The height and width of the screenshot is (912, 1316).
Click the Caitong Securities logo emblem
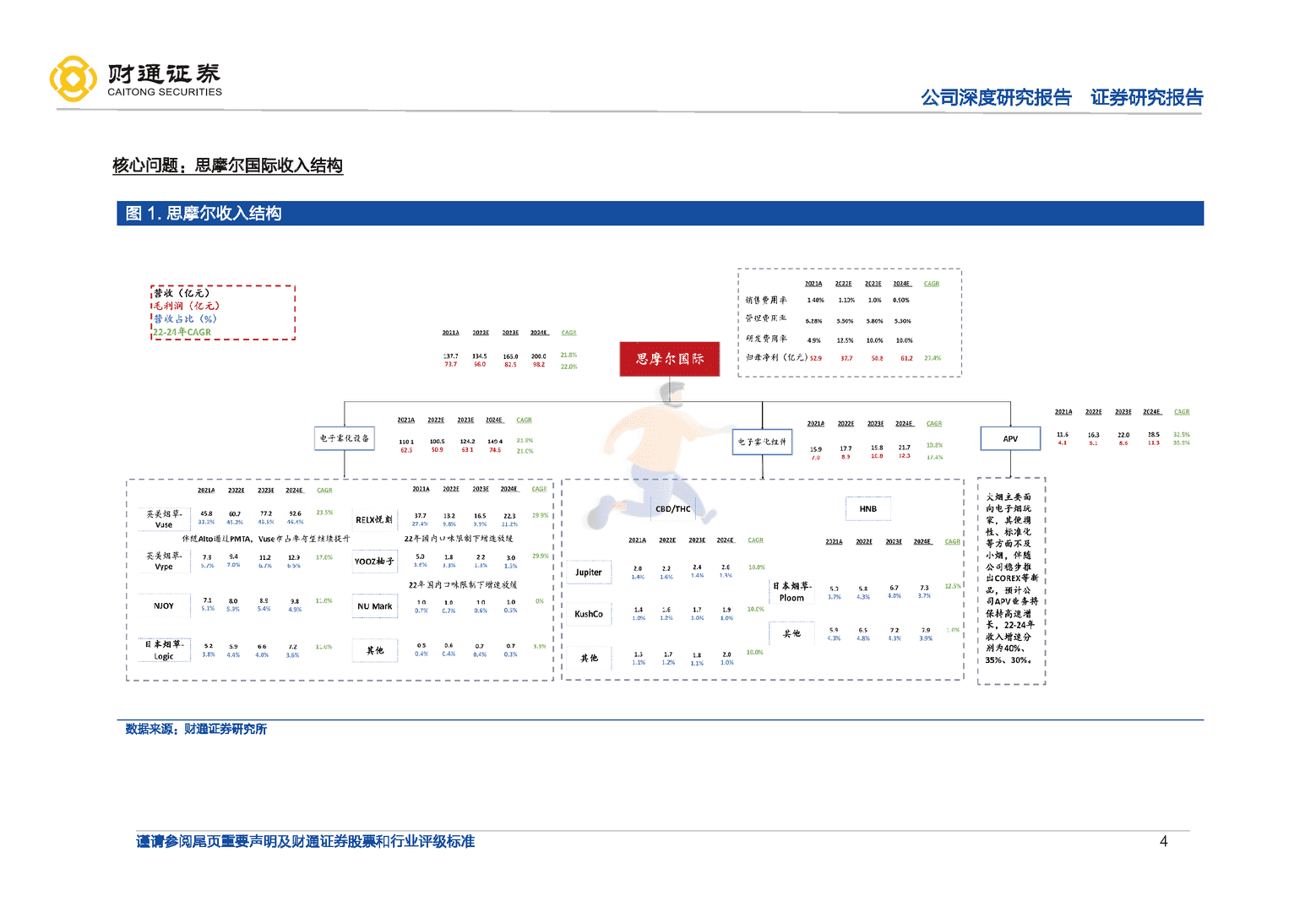pos(73,79)
